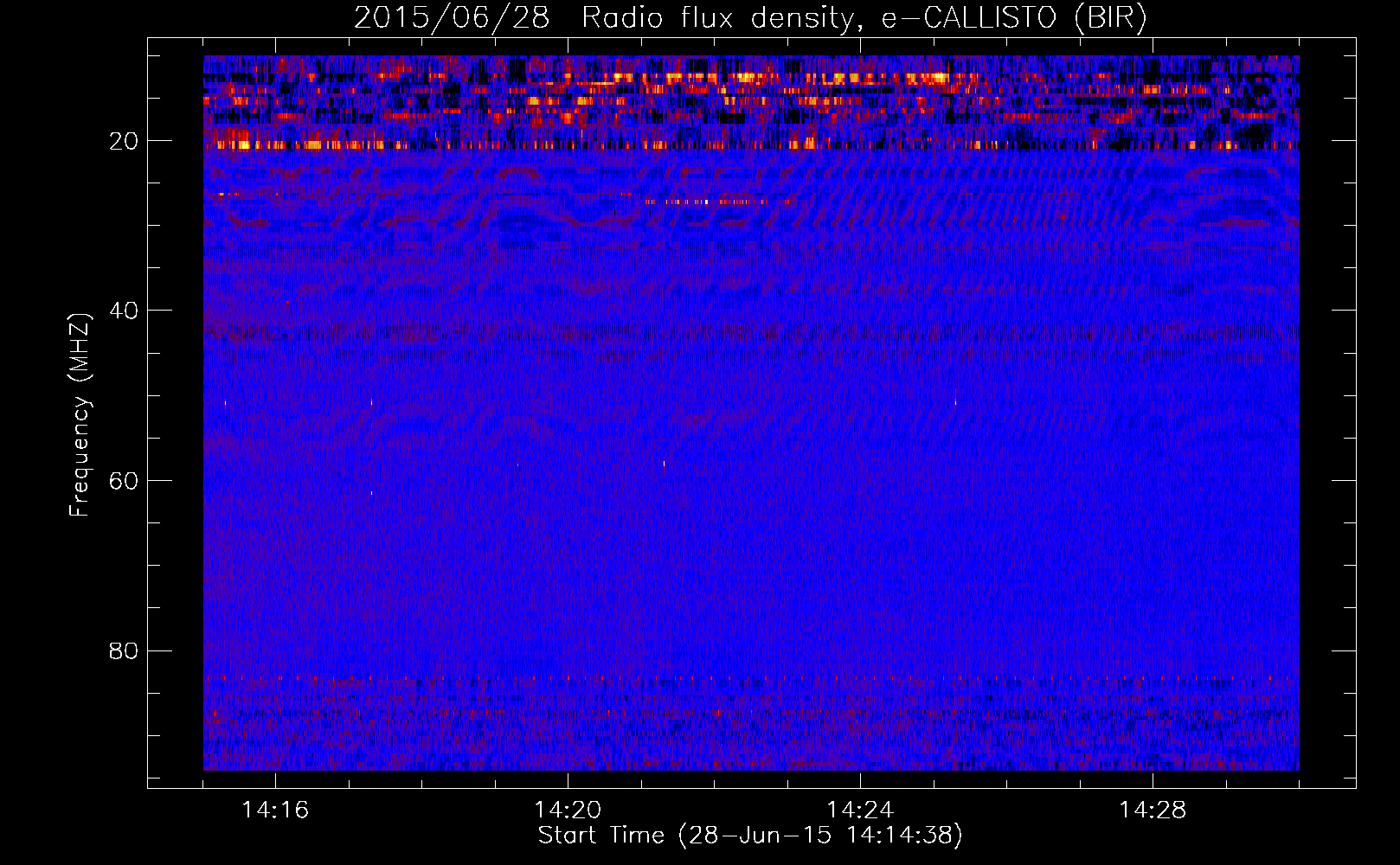
Task: Click the 14:16 time tick label
Action: tap(275, 811)
